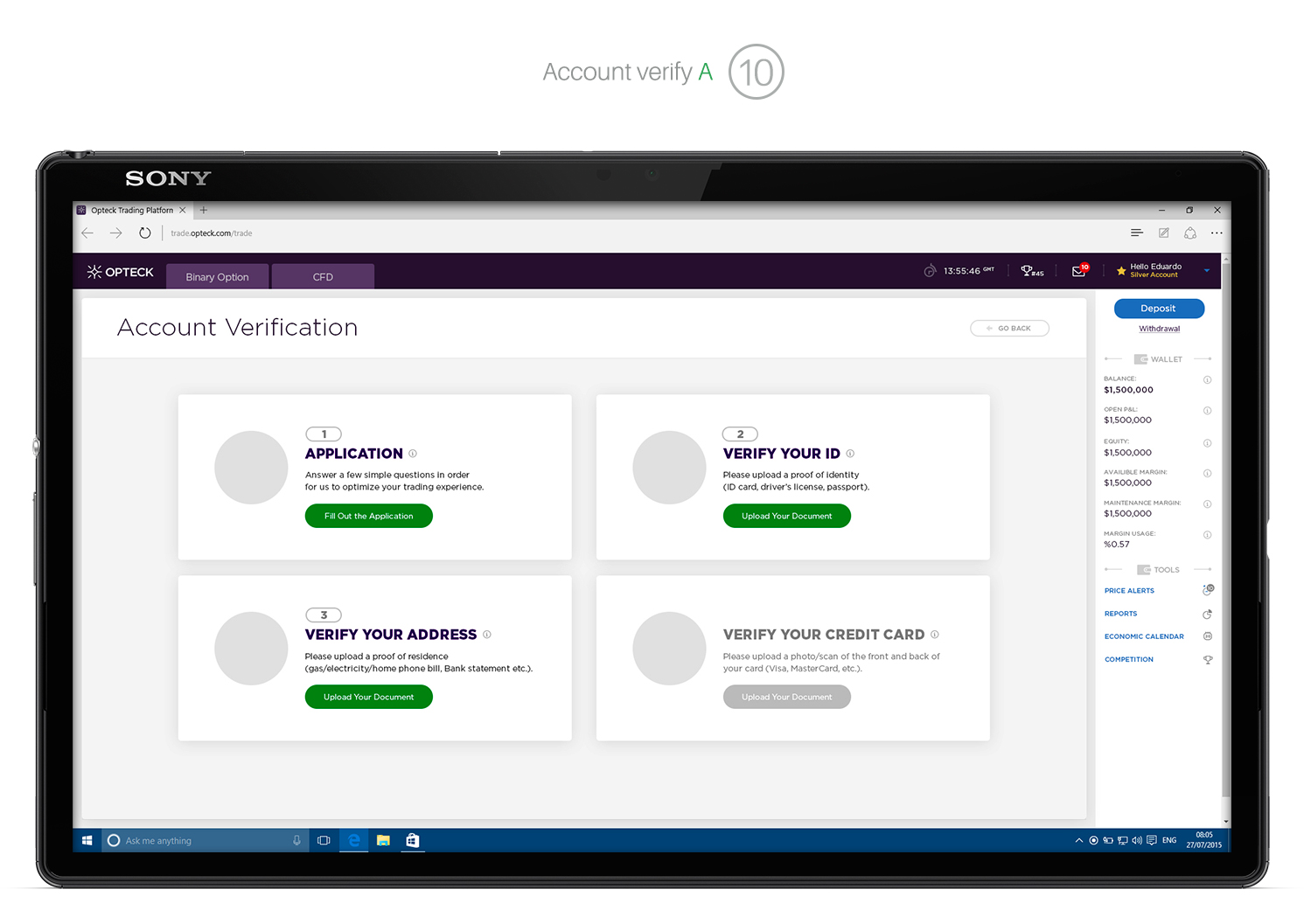Image resolution: width=1304 pixels, height=924 pixels.
Task: Close the Opteck Trading Platform tab
Action: click(x=183, y=210)
